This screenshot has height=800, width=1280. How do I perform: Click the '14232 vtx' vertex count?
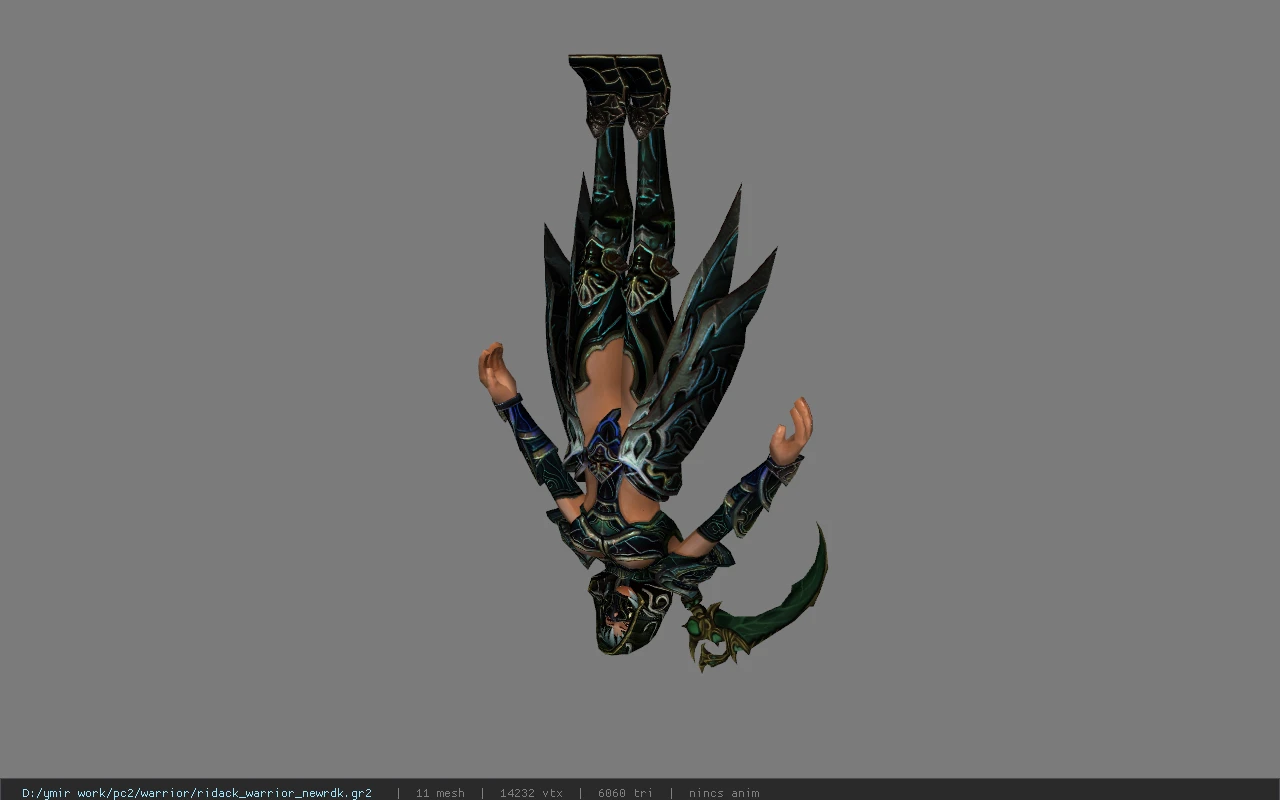coord(531,793)
